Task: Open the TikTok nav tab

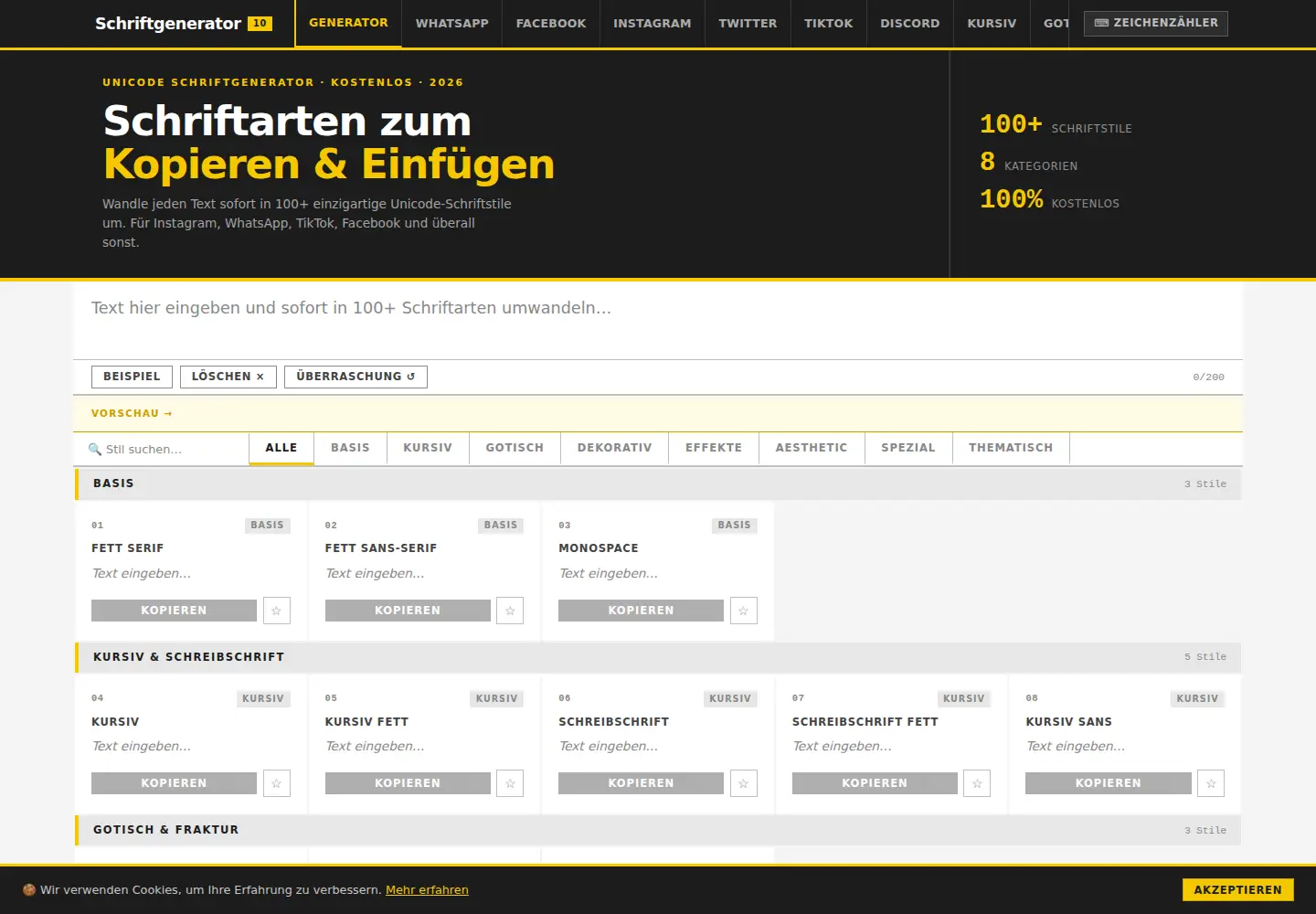Action: (829, 24)
